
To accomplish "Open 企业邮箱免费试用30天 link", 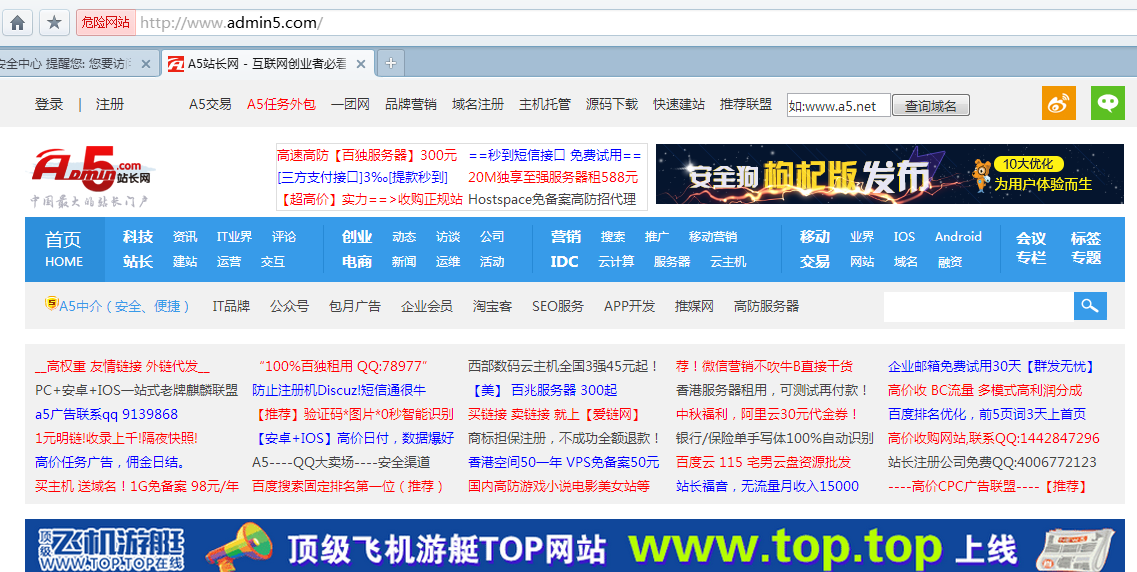I will (992, 366).
